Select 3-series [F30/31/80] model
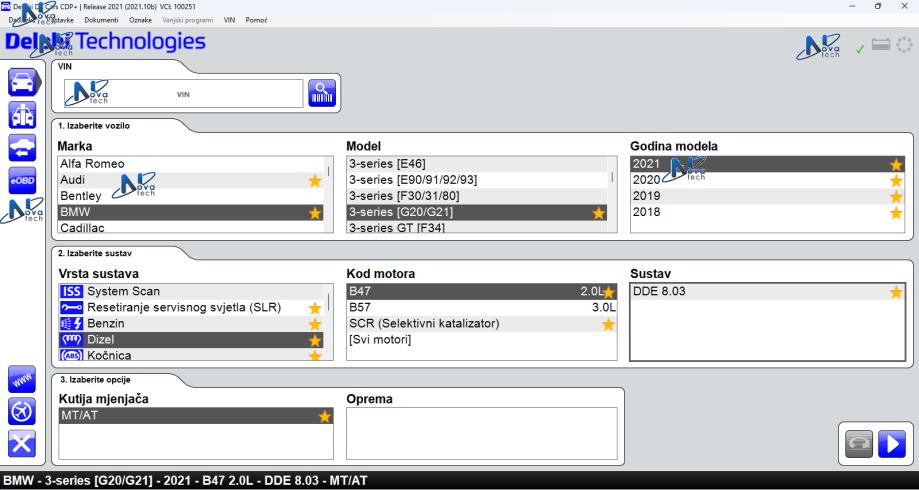 [477, 196]
